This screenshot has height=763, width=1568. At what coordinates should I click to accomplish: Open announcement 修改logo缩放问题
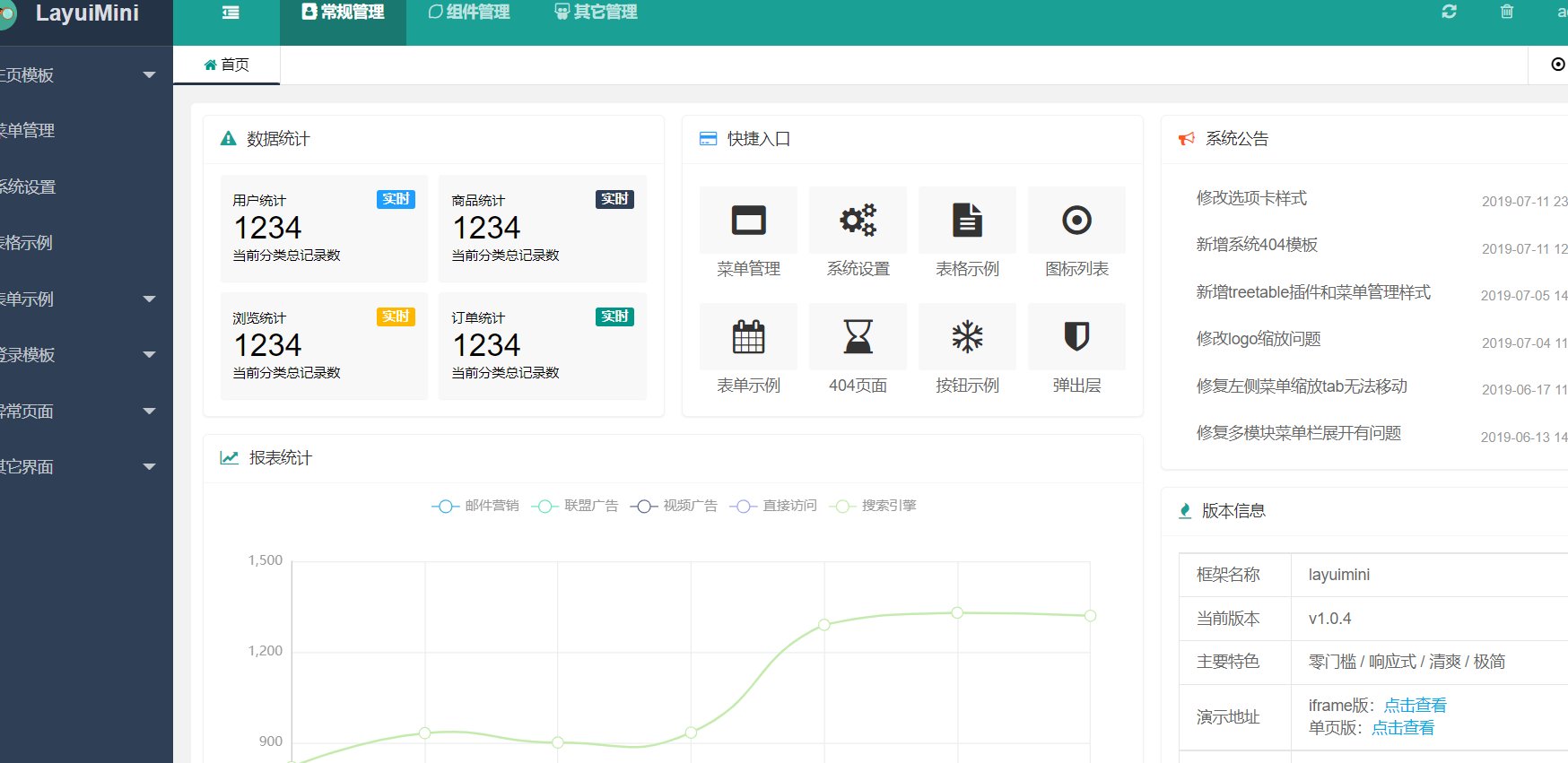point(1259,339)
